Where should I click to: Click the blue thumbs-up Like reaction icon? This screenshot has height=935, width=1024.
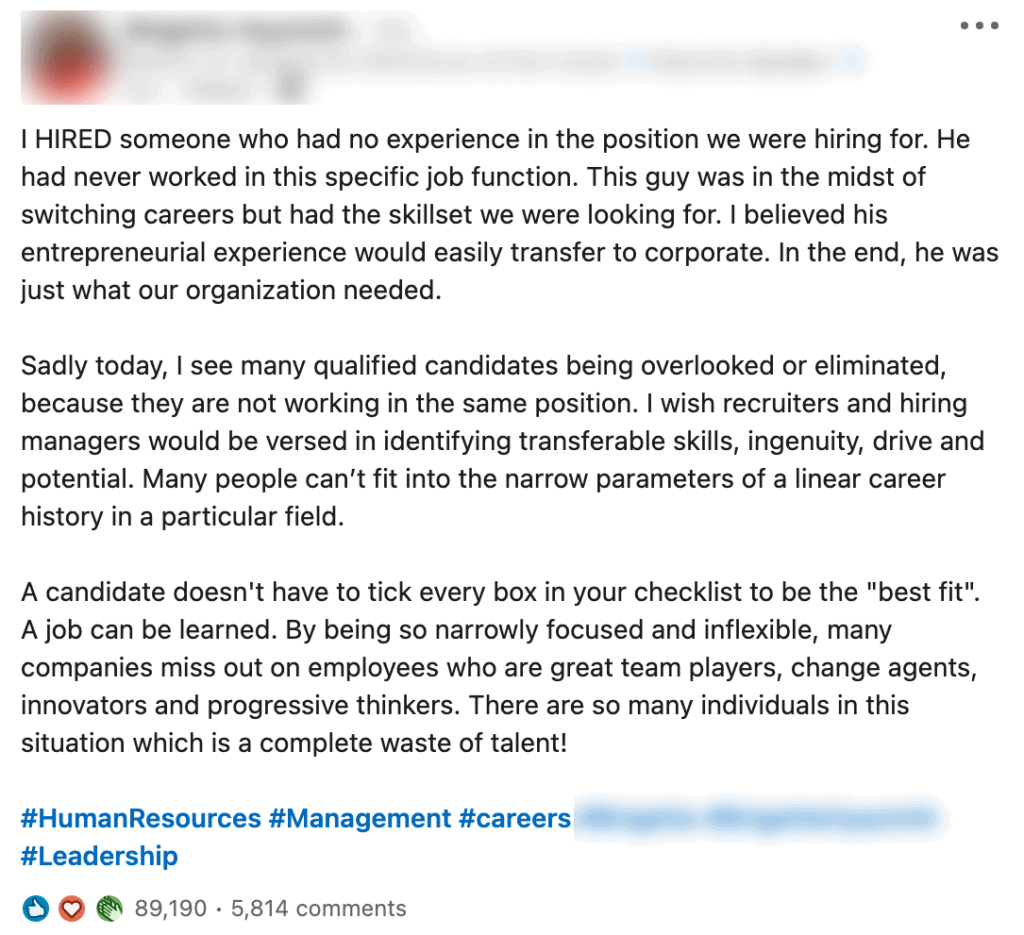point(37,909)
